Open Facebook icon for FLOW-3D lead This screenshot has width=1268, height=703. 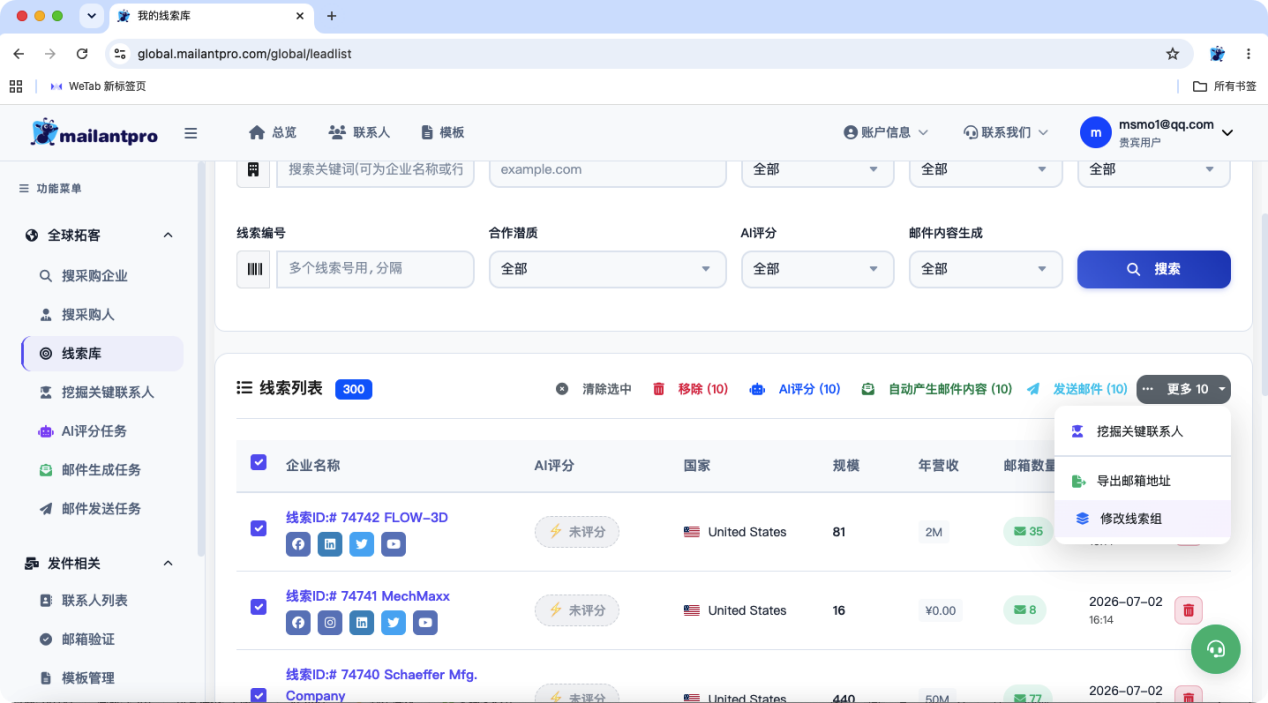(x=298, y=544)
